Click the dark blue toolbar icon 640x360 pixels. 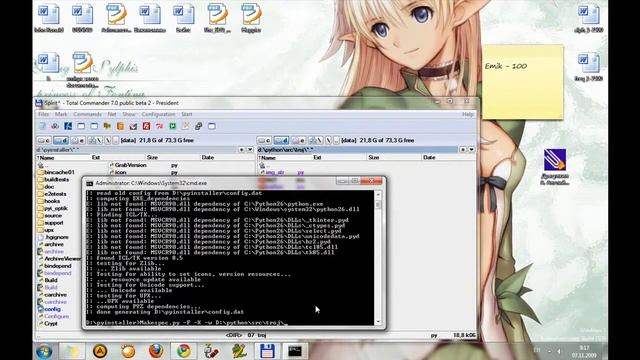68,126
